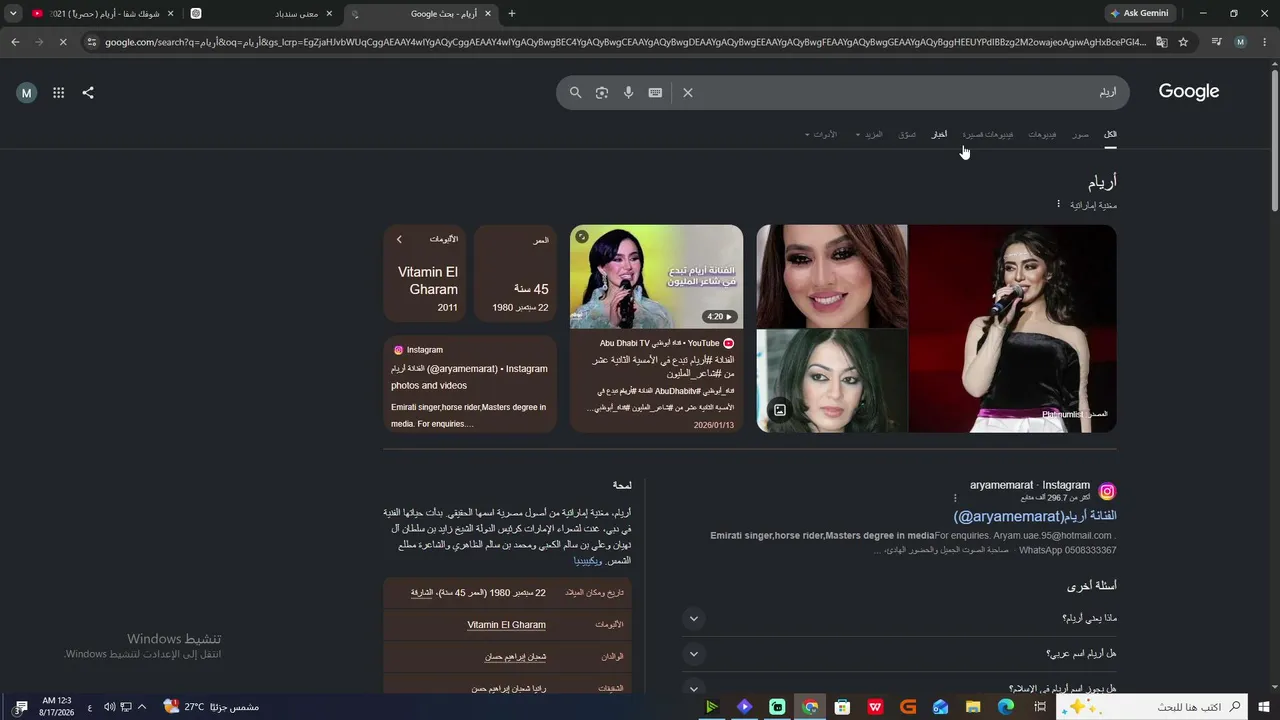Switch to the معنى سندباد tab
This screenshot has height=720, width=1280.
pos(262,14)
